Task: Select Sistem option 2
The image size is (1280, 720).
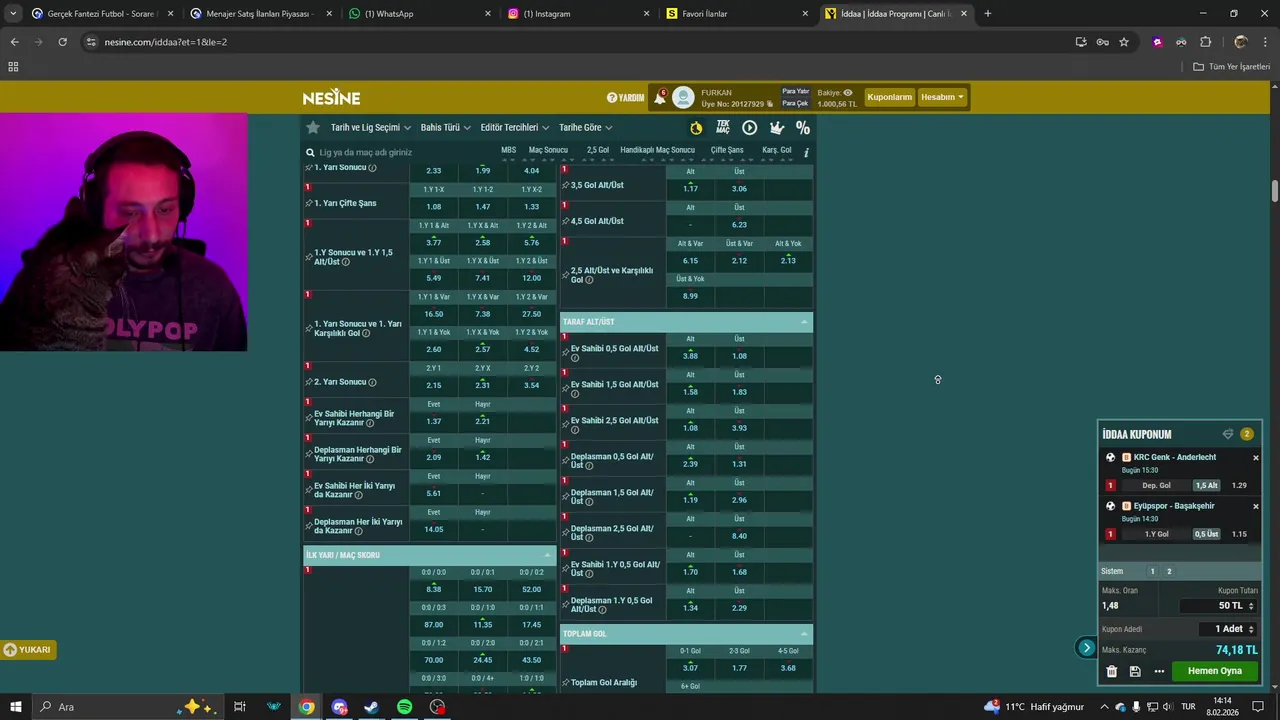Action: pyautogui.click(x=1169, y=571)
